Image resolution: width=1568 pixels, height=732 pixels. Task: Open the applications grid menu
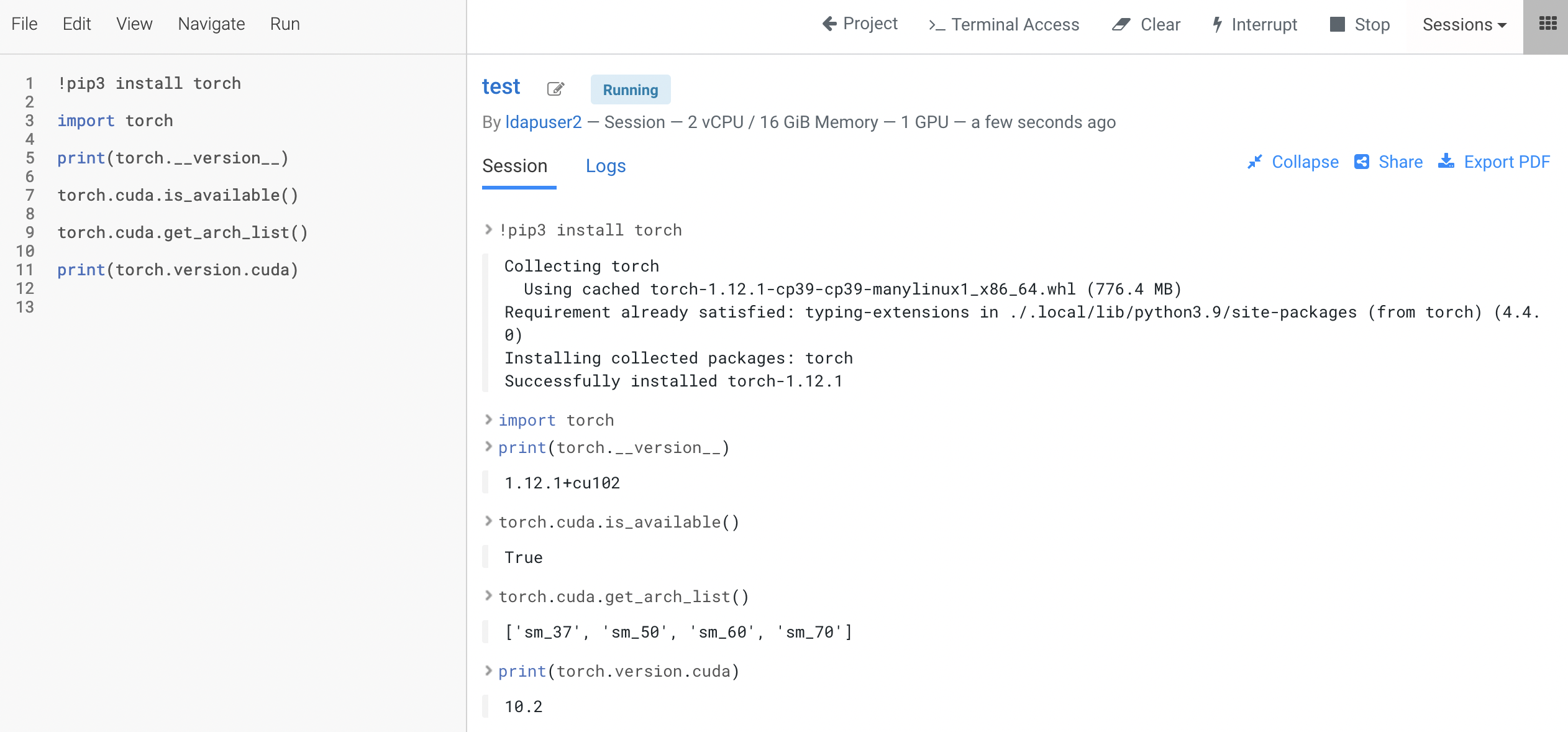[1547, 25]
